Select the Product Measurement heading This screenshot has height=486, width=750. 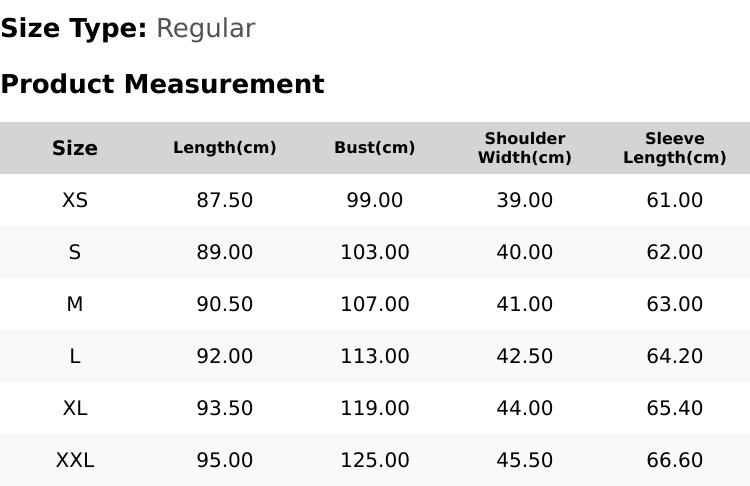click(x=163, y=84)
